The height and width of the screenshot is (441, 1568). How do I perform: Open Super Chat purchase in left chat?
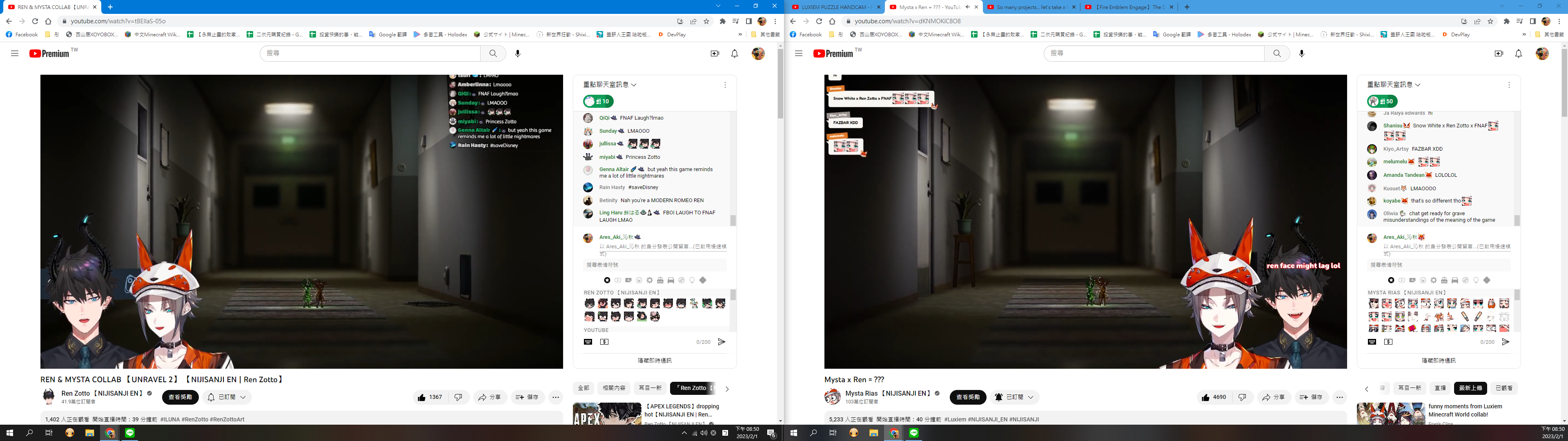pos(604,342)
